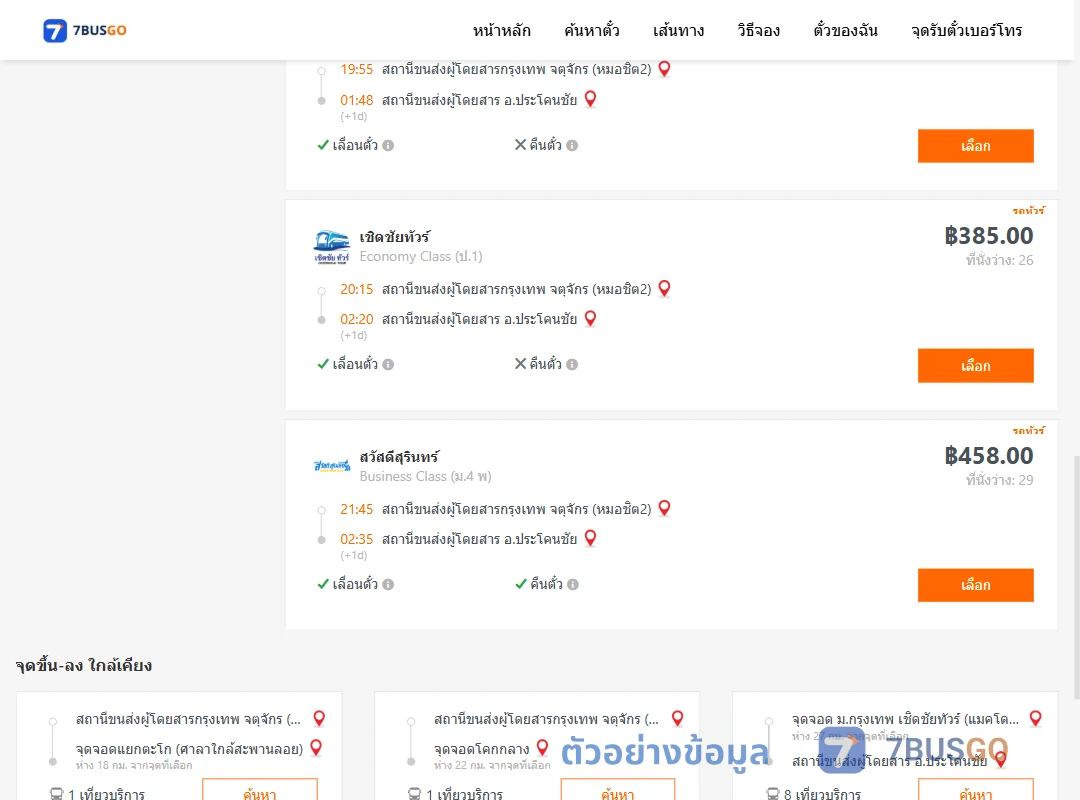This screenshot has height=800, width=1080.
Task: Click the ฿385.00 price
Action: coord(988,236)
